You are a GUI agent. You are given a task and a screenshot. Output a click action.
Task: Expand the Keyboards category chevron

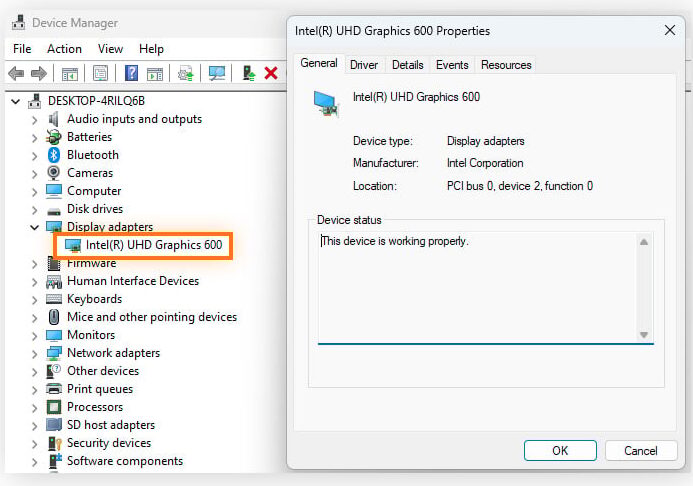pyautogui.click(x=34, y=300)
